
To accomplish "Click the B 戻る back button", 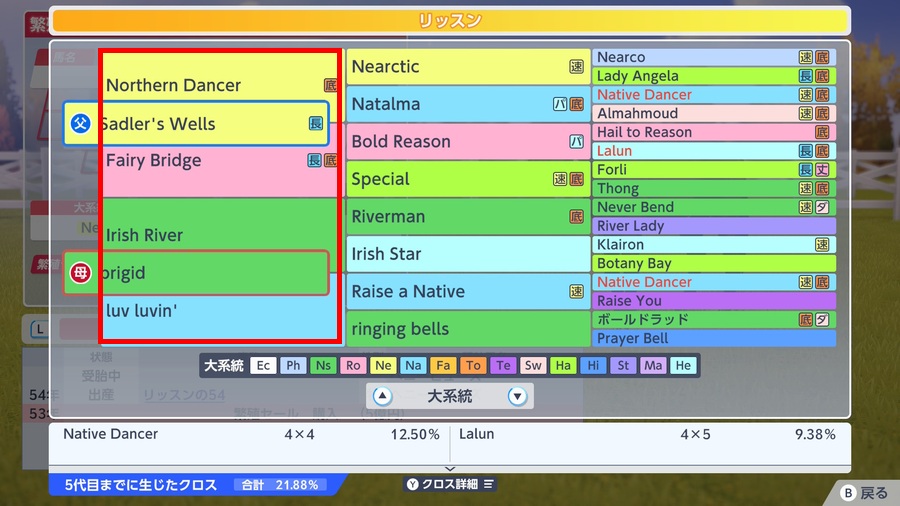I will click(x=867, y=493).
